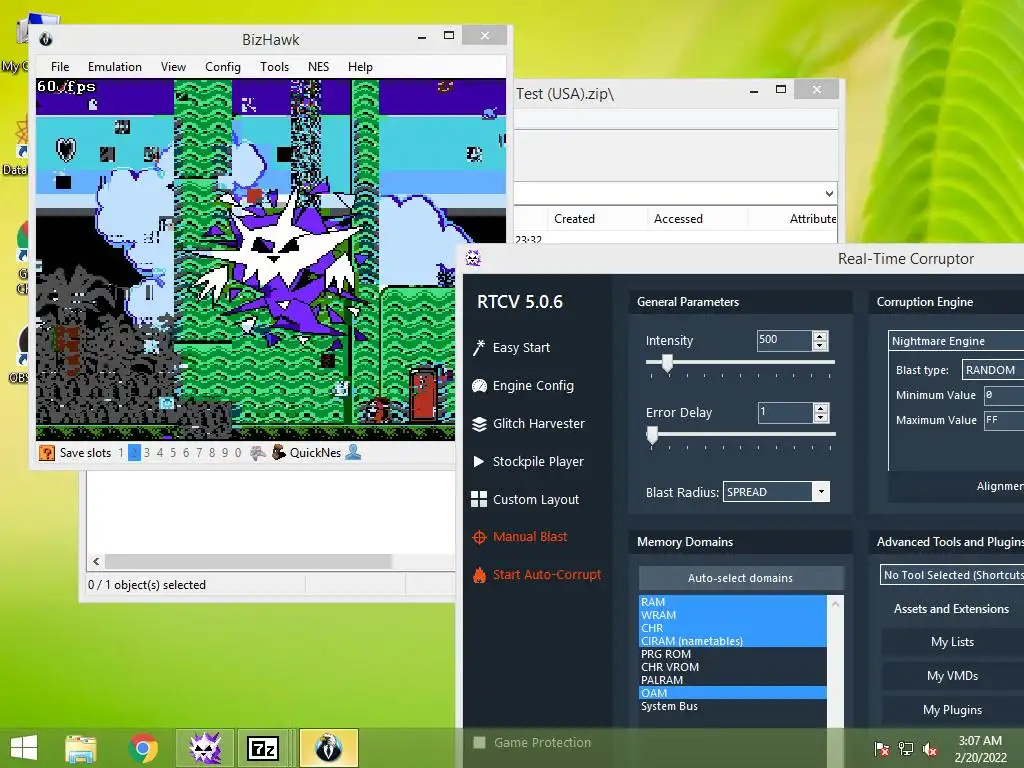
Task: Select save slot 0 in BizHawk
Action: pos(238,453)
